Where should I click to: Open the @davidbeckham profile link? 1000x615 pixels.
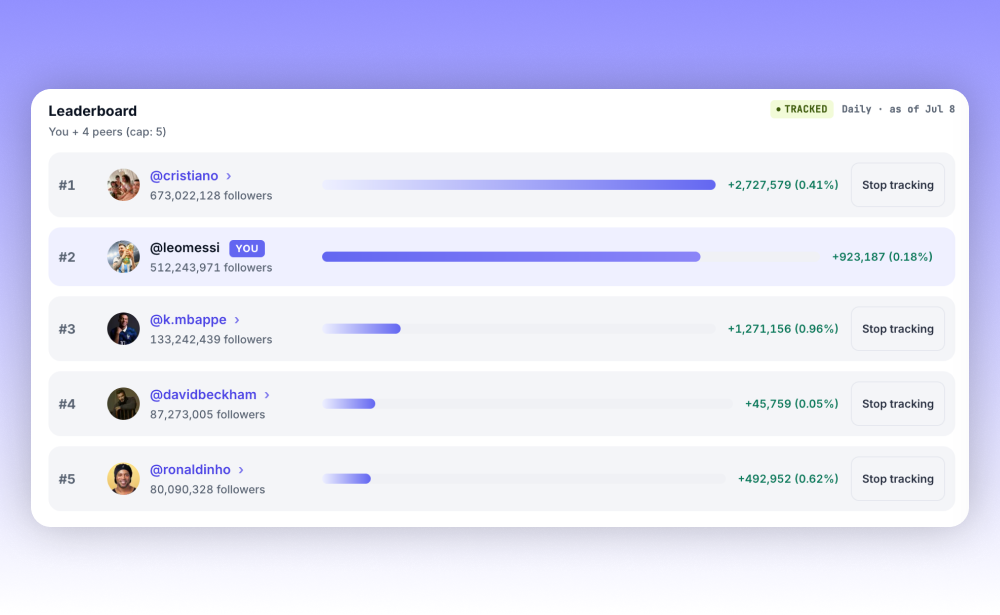(203, 395)
